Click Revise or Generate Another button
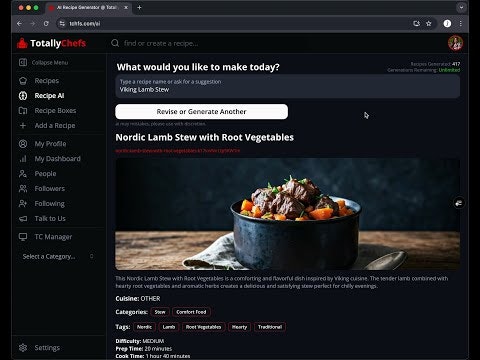Screen dimensions: 480x360 [201, 112]
